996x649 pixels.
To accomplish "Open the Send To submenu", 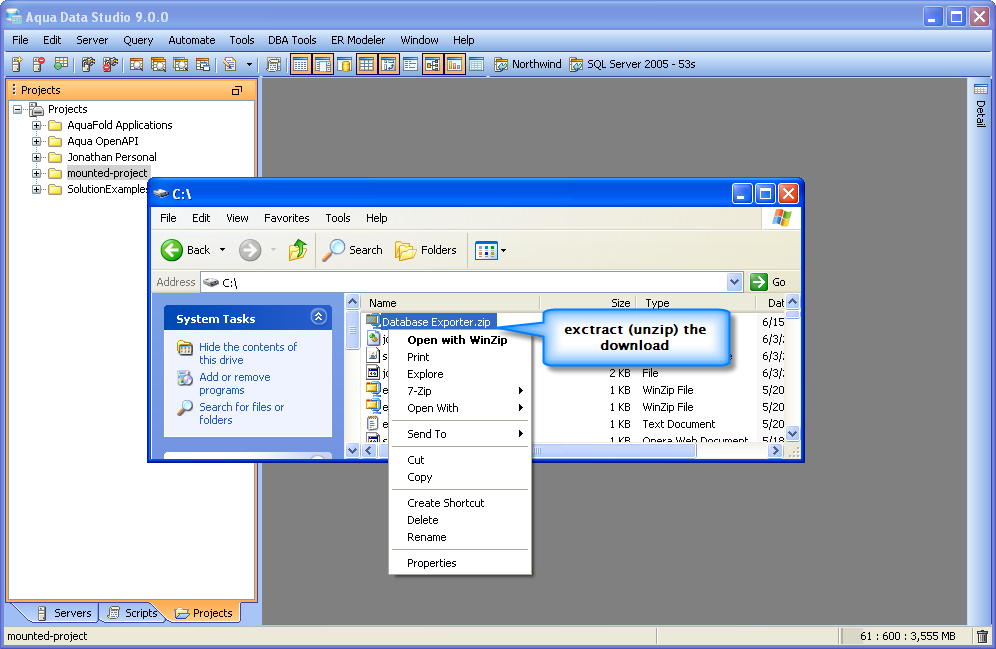I will click(460, 434).
